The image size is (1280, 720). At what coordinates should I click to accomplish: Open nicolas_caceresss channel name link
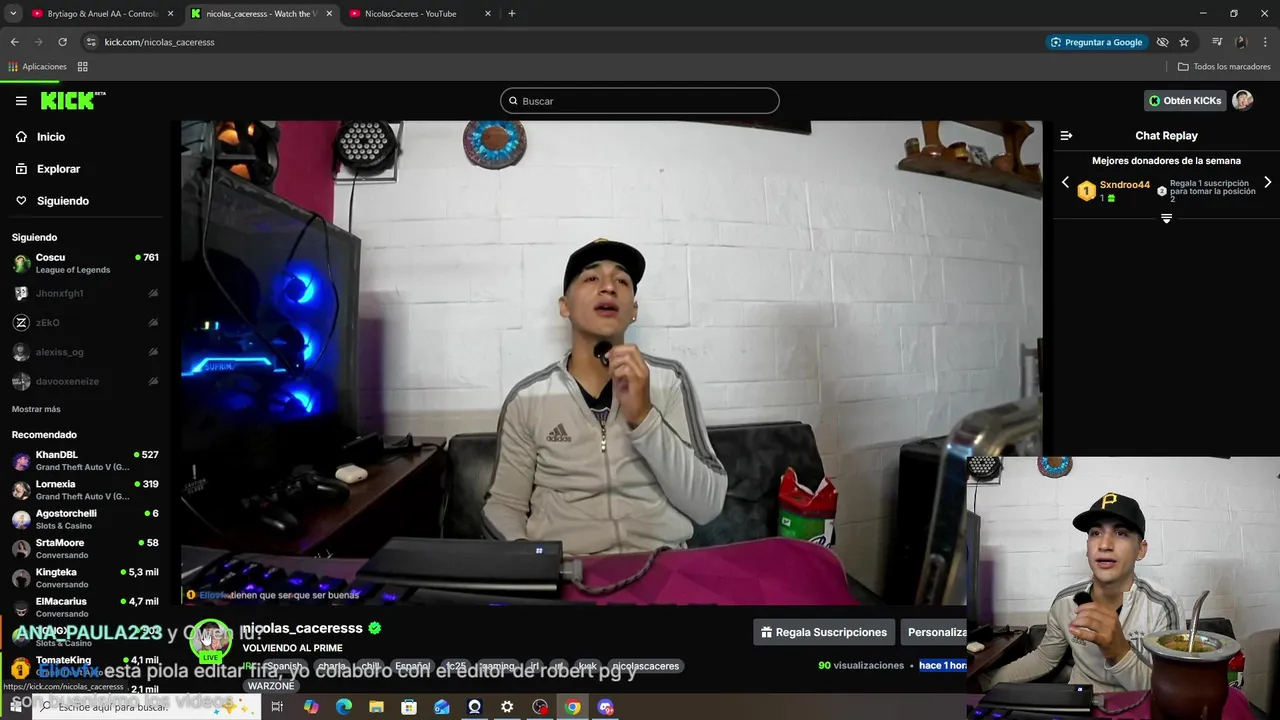tap(303, 628)
